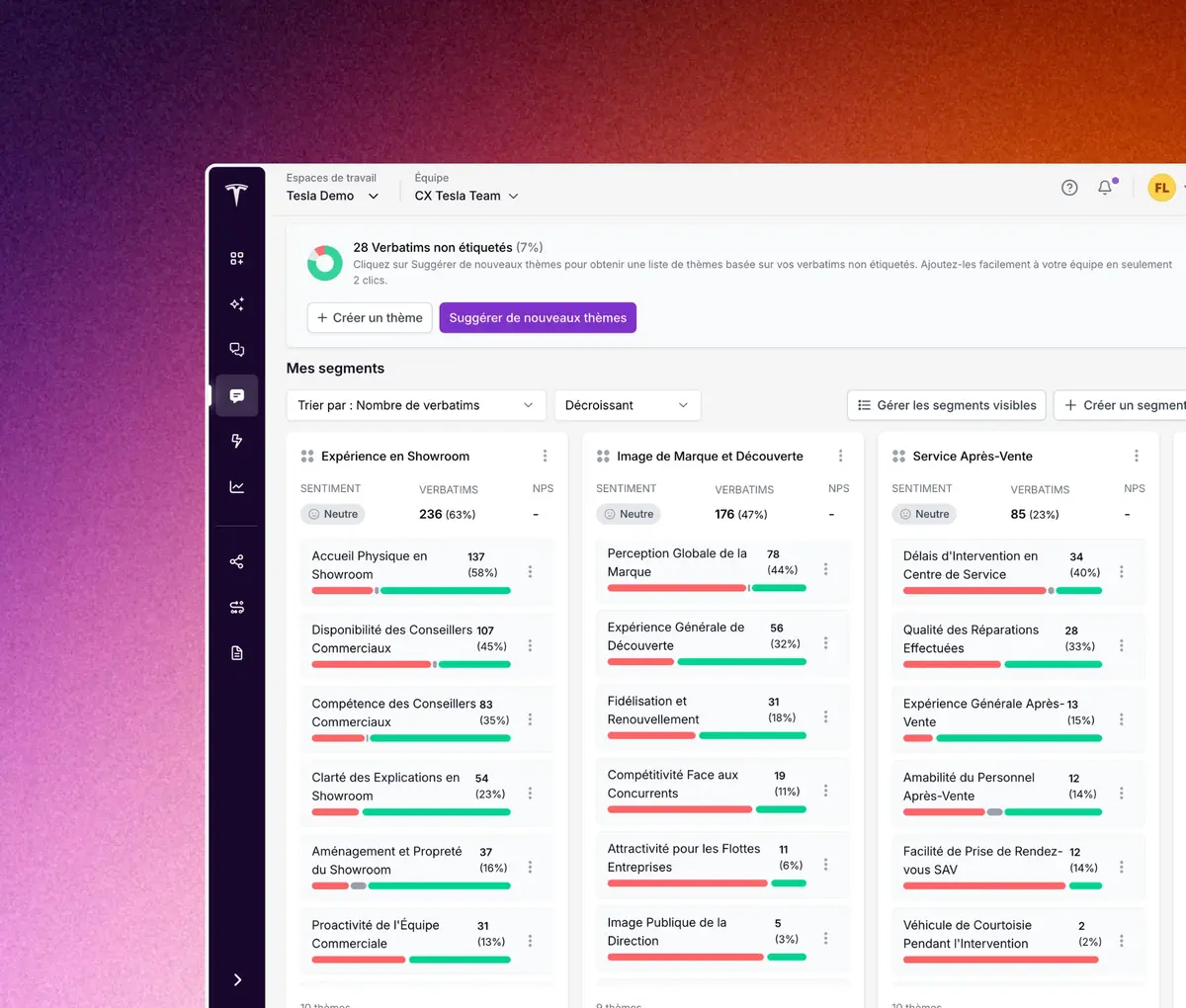
Task: Open options for Qualité des Réparations Effectuées
Action: (x=1121, y=645)
